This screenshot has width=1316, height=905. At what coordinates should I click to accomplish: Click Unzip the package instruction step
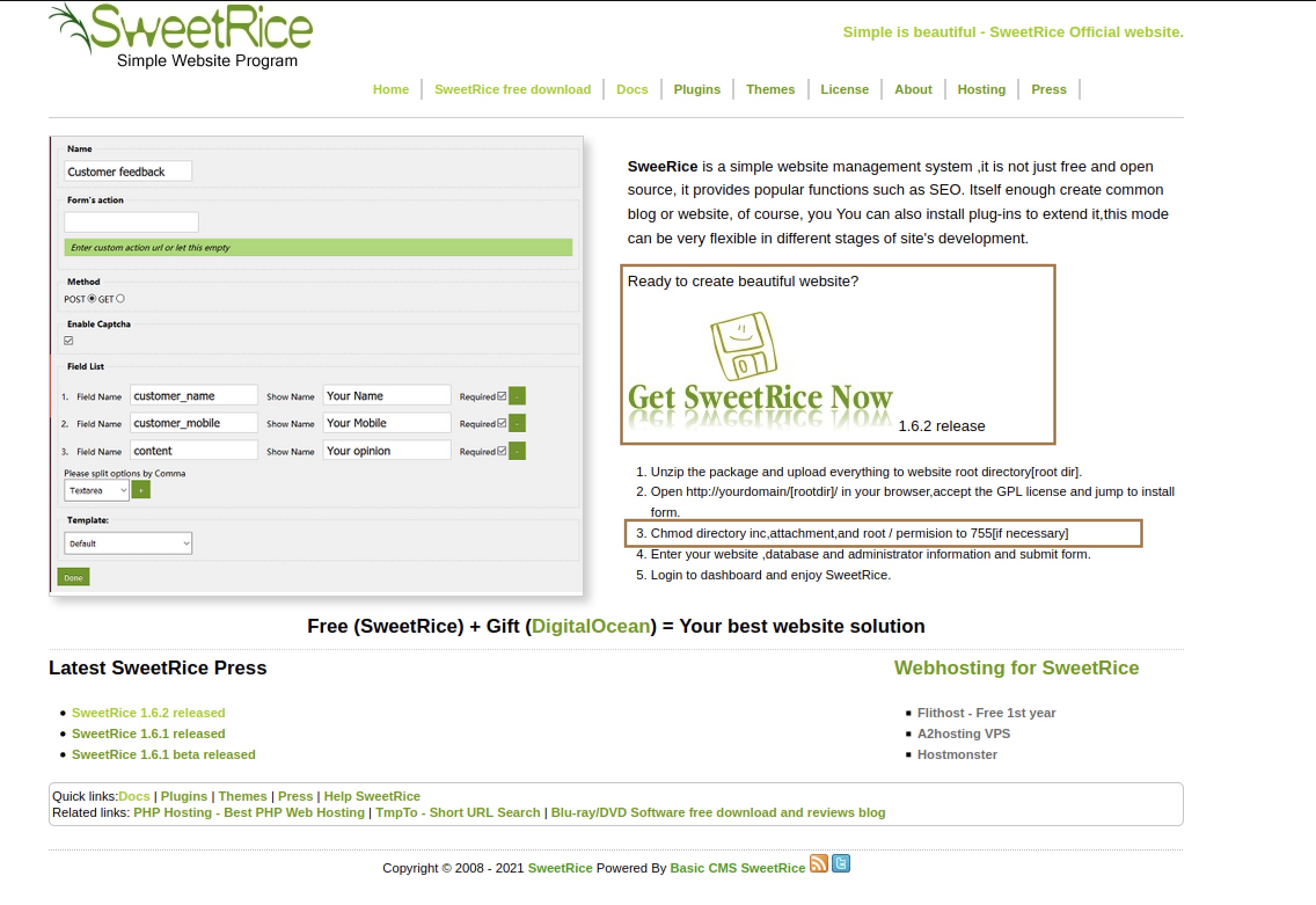[867, 472]
